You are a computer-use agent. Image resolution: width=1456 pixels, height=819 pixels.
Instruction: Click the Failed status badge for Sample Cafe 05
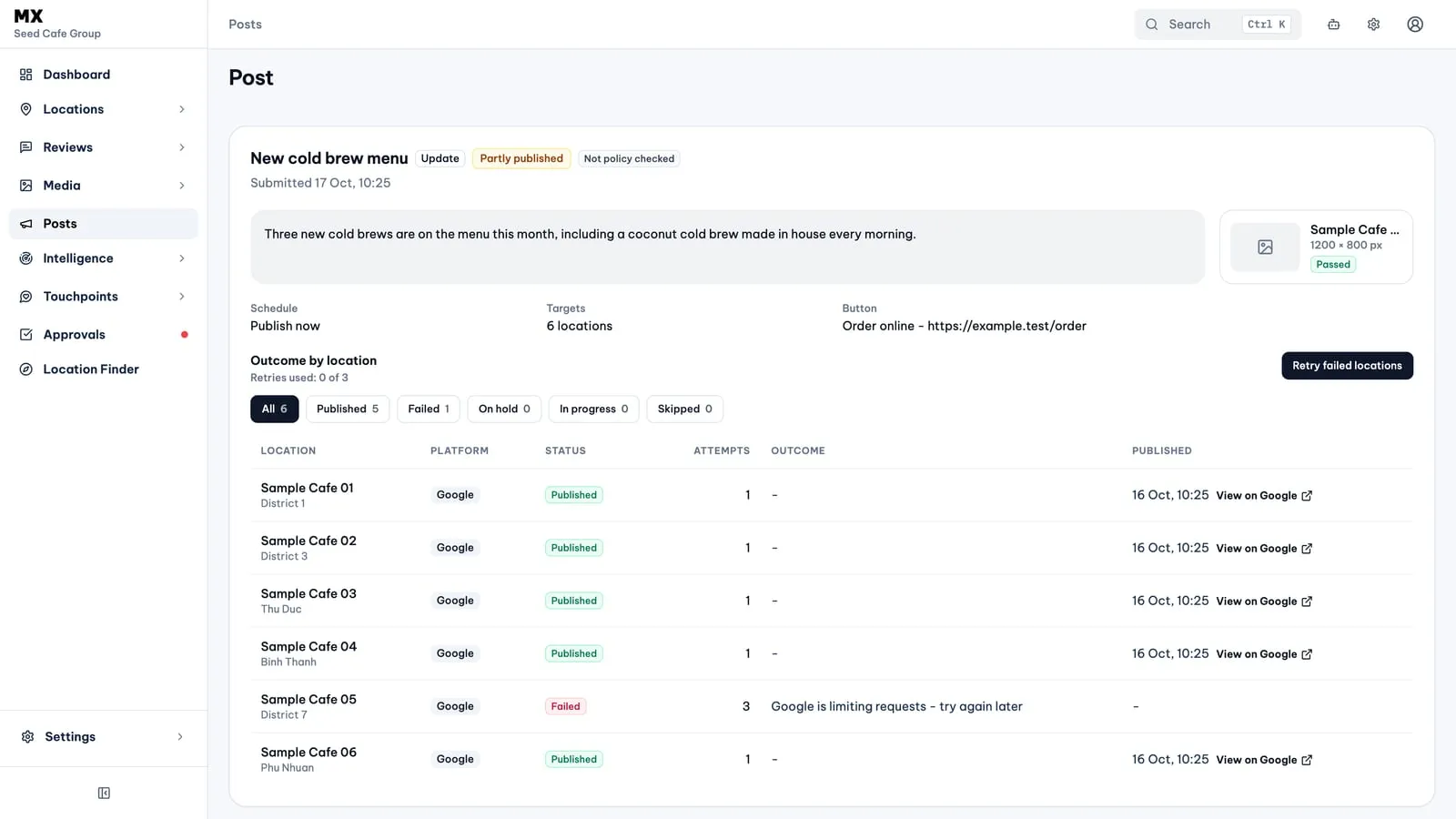pos(565,706)
